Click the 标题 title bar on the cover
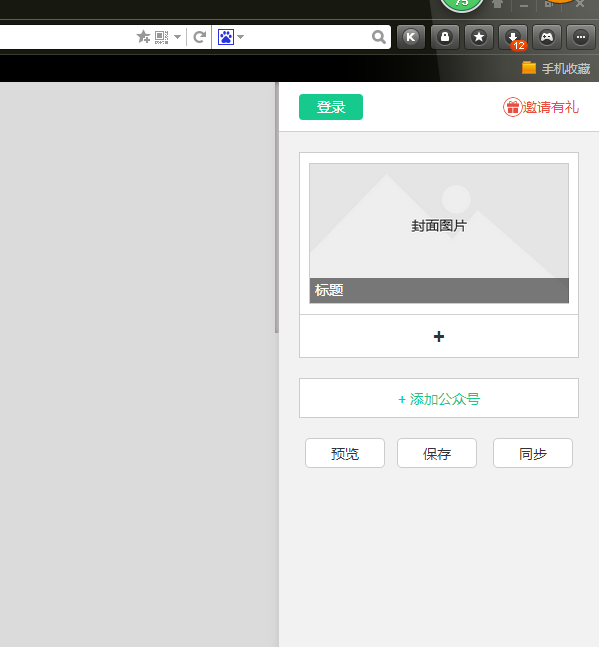 [x=439, y=290]
